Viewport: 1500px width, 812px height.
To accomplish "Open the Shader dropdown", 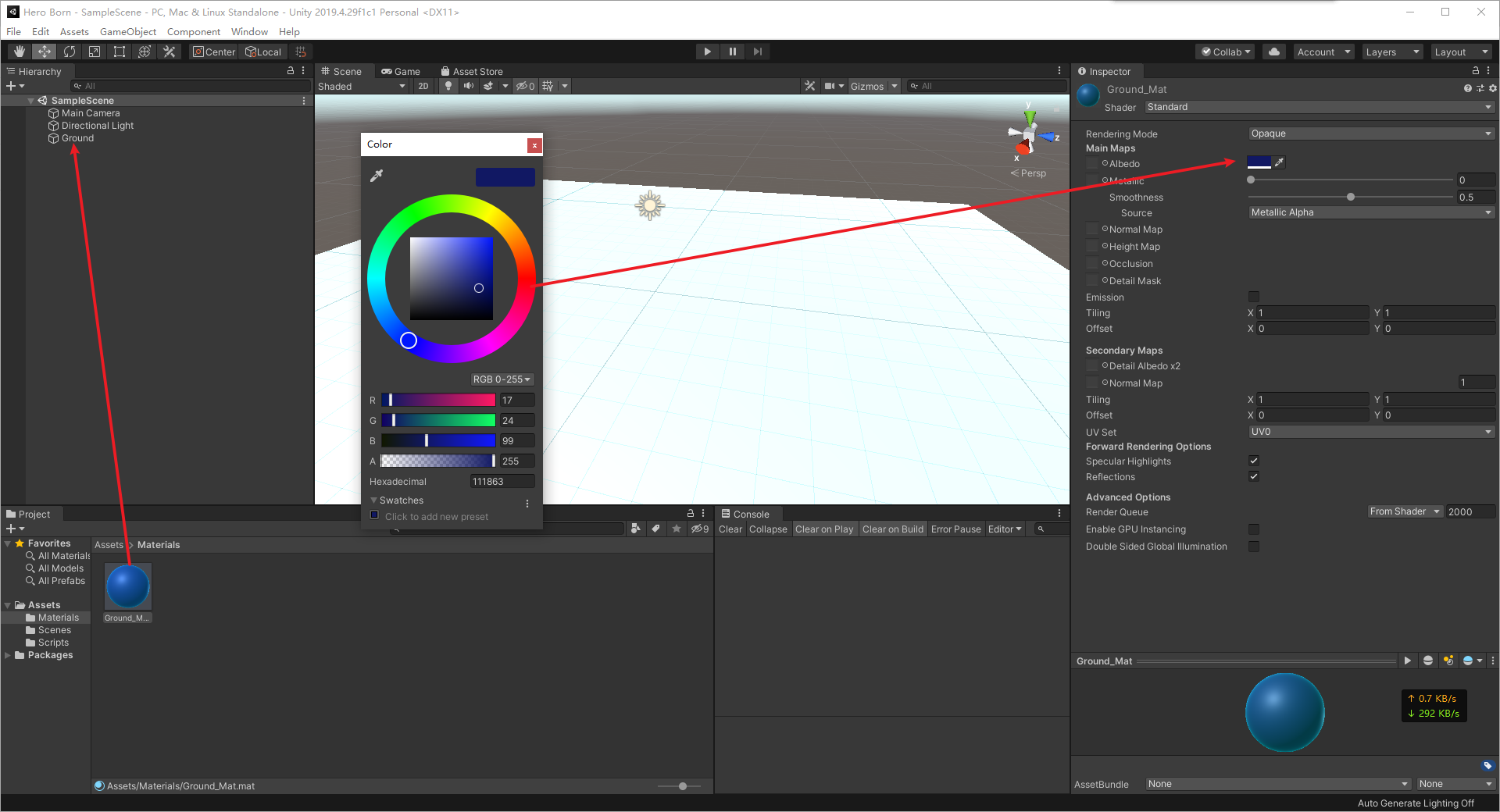I will [x=1320, y=107].
